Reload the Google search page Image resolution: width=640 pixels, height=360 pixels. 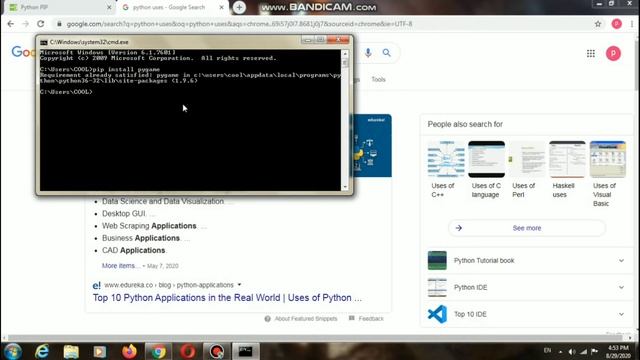point(40,24)
